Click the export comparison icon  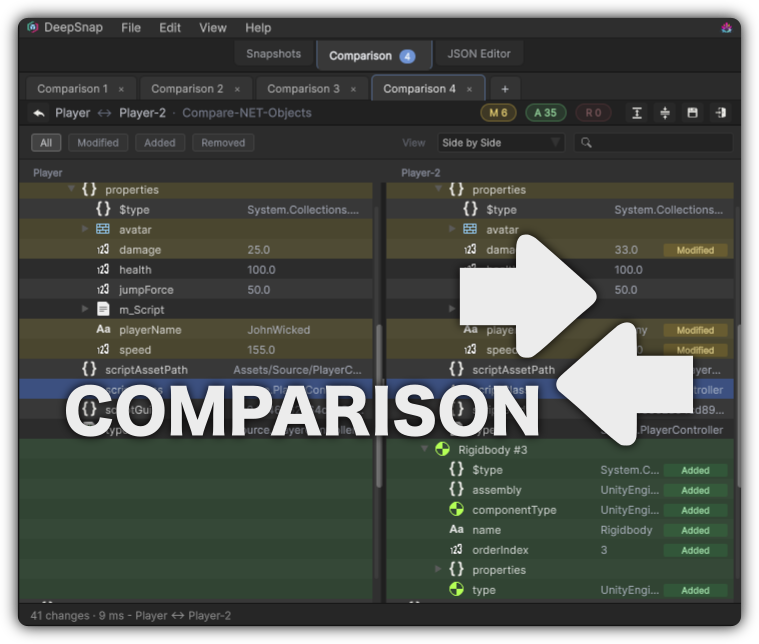tap(721, 113)
